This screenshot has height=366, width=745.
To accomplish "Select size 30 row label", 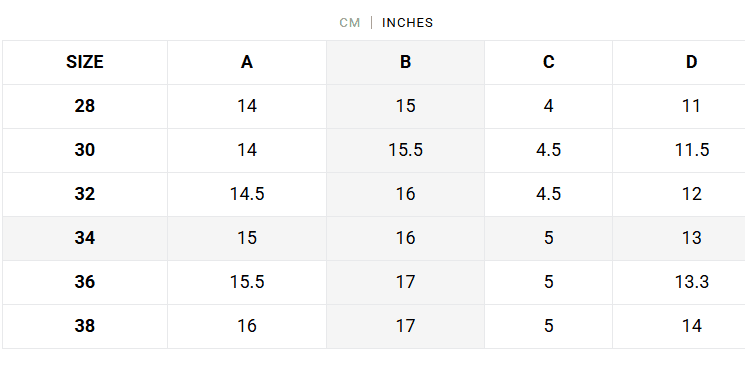I will point(85,150).
